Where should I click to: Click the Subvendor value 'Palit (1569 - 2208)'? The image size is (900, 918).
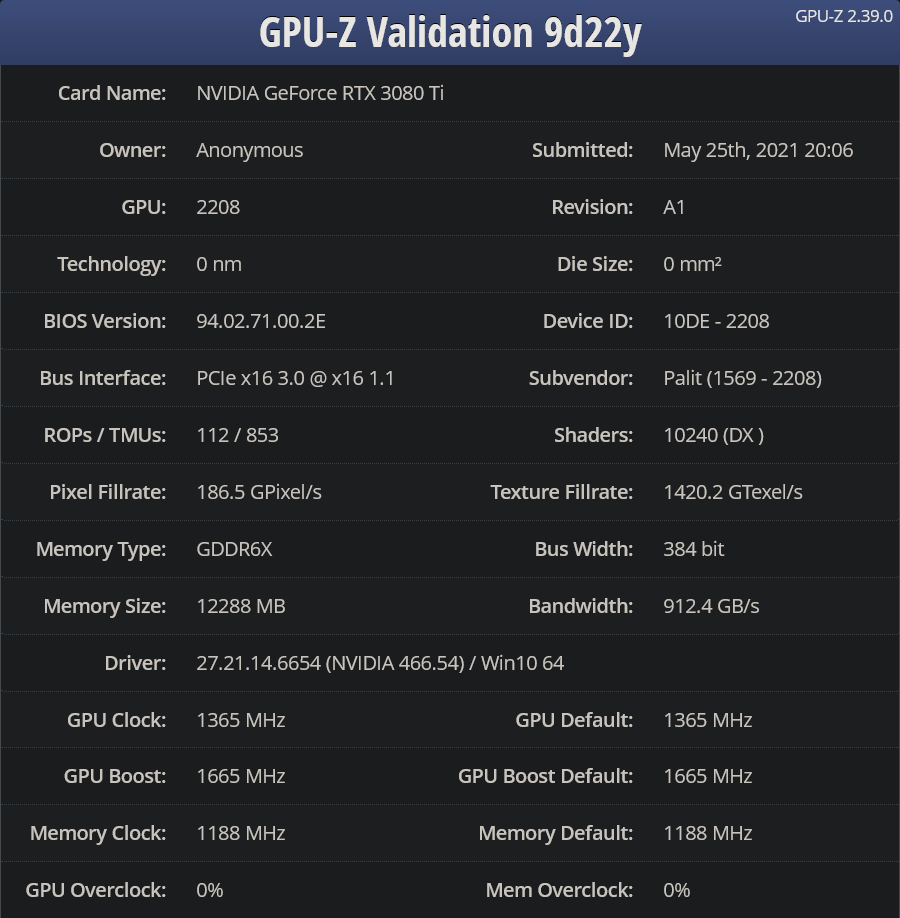[742, 378]
